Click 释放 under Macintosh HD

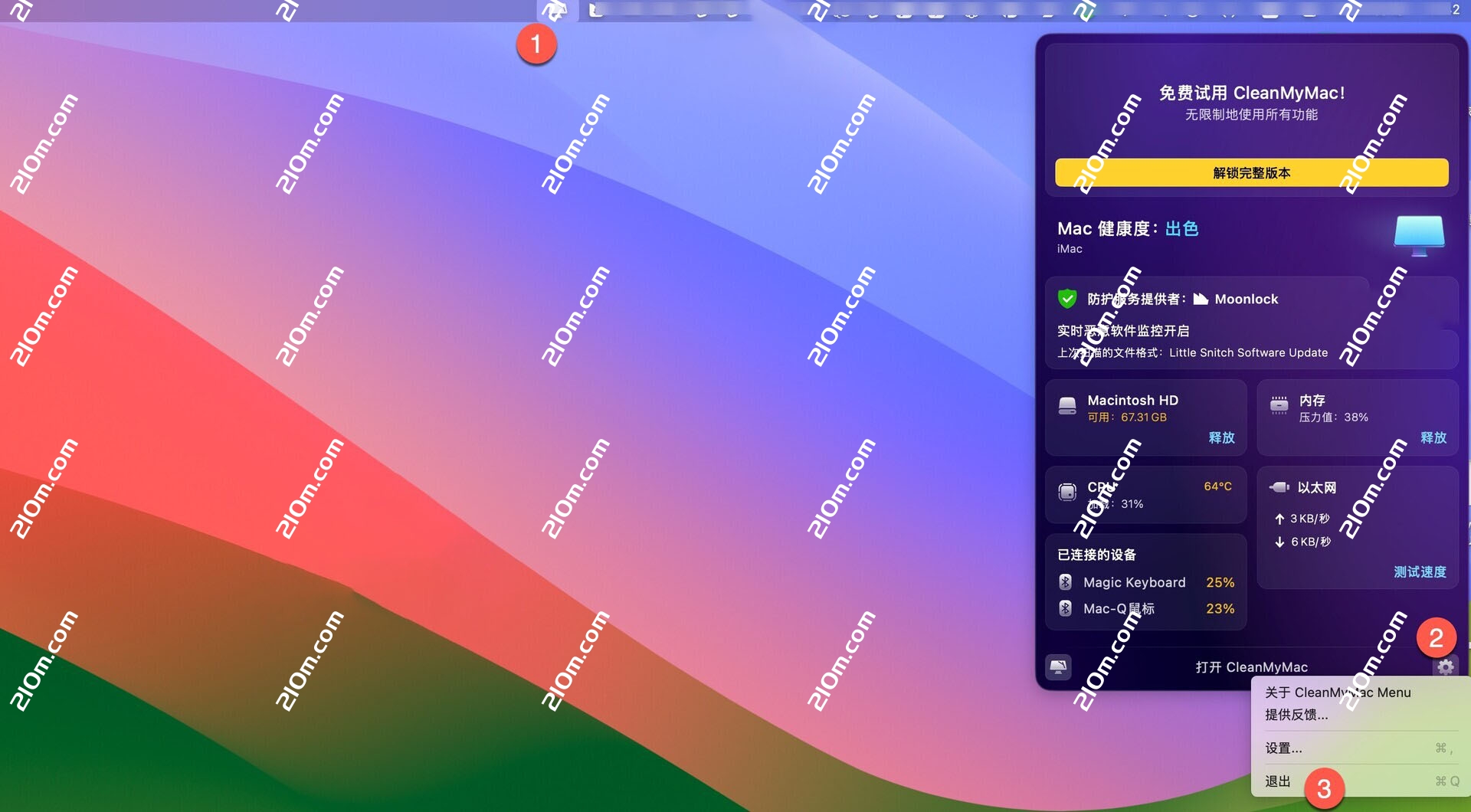[x=1221, y=437]
